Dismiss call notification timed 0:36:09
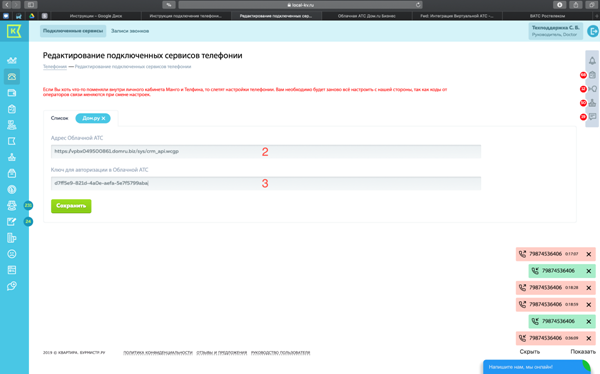Viewport: 600px width, 374px height. (x=589, y=338)
